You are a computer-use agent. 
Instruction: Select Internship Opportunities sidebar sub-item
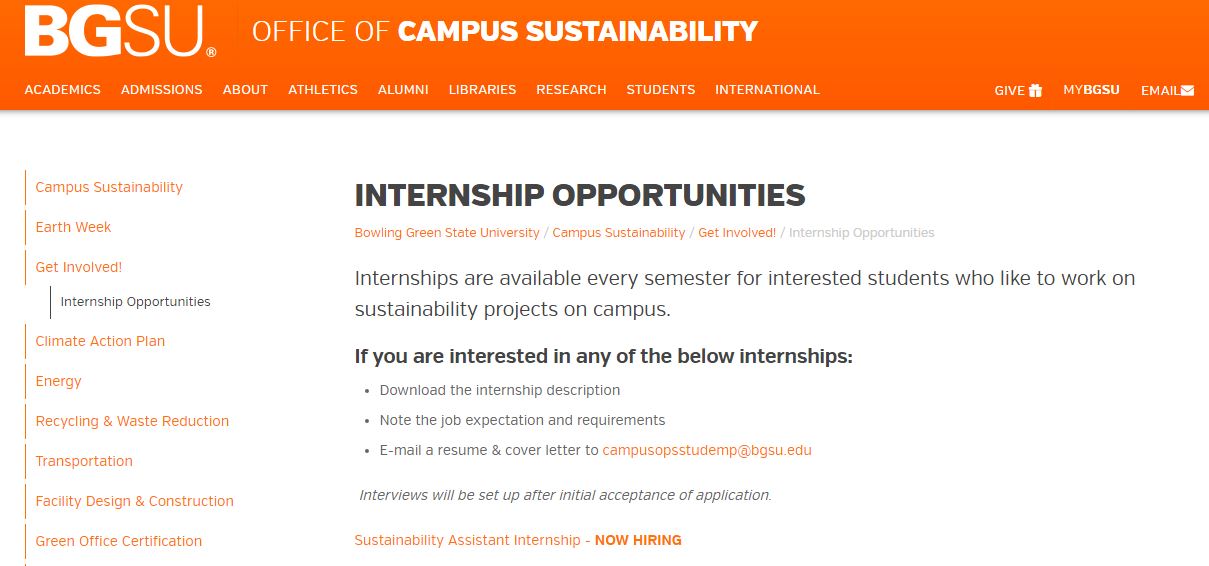point(135,302)
